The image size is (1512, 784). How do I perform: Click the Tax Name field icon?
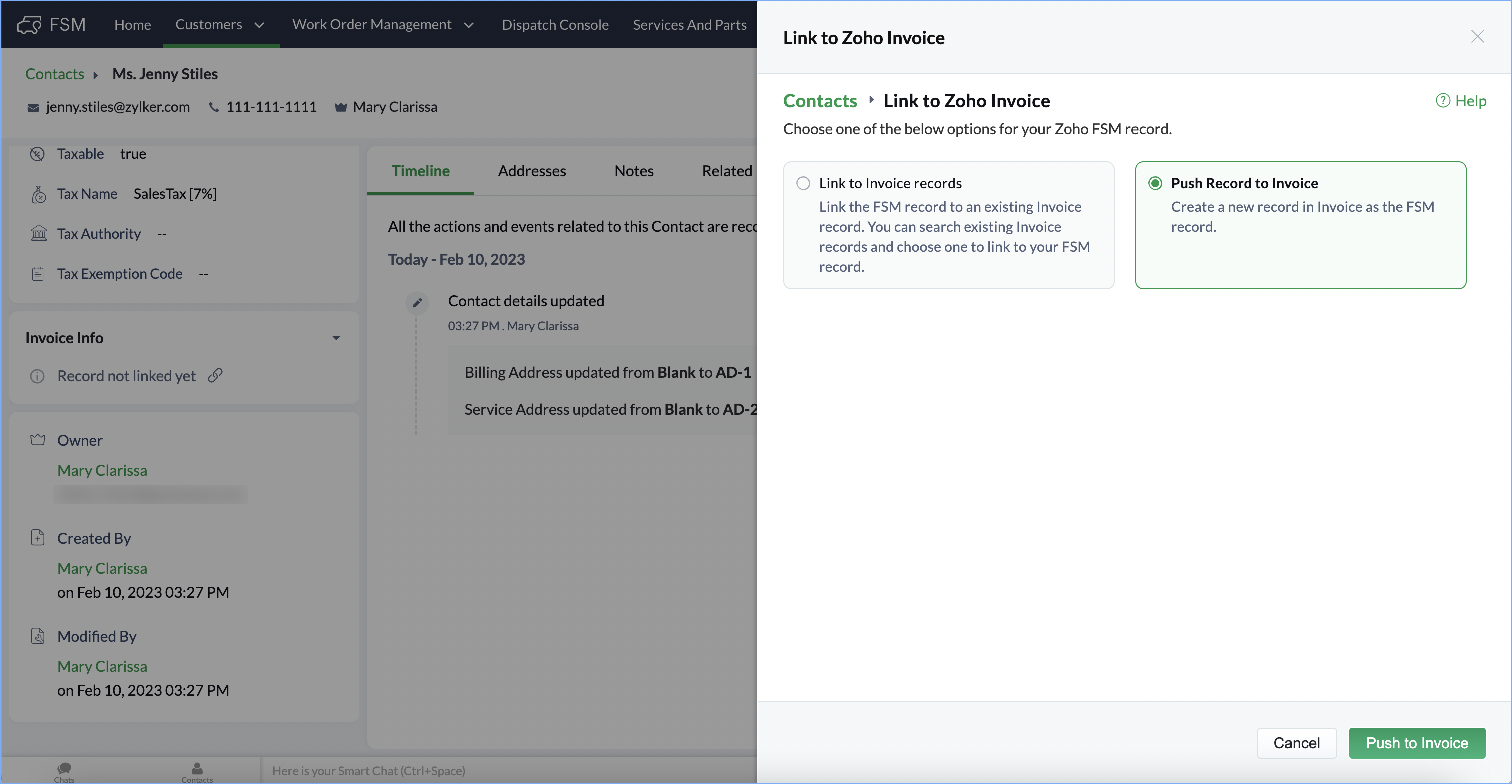(x=38, y=194)
